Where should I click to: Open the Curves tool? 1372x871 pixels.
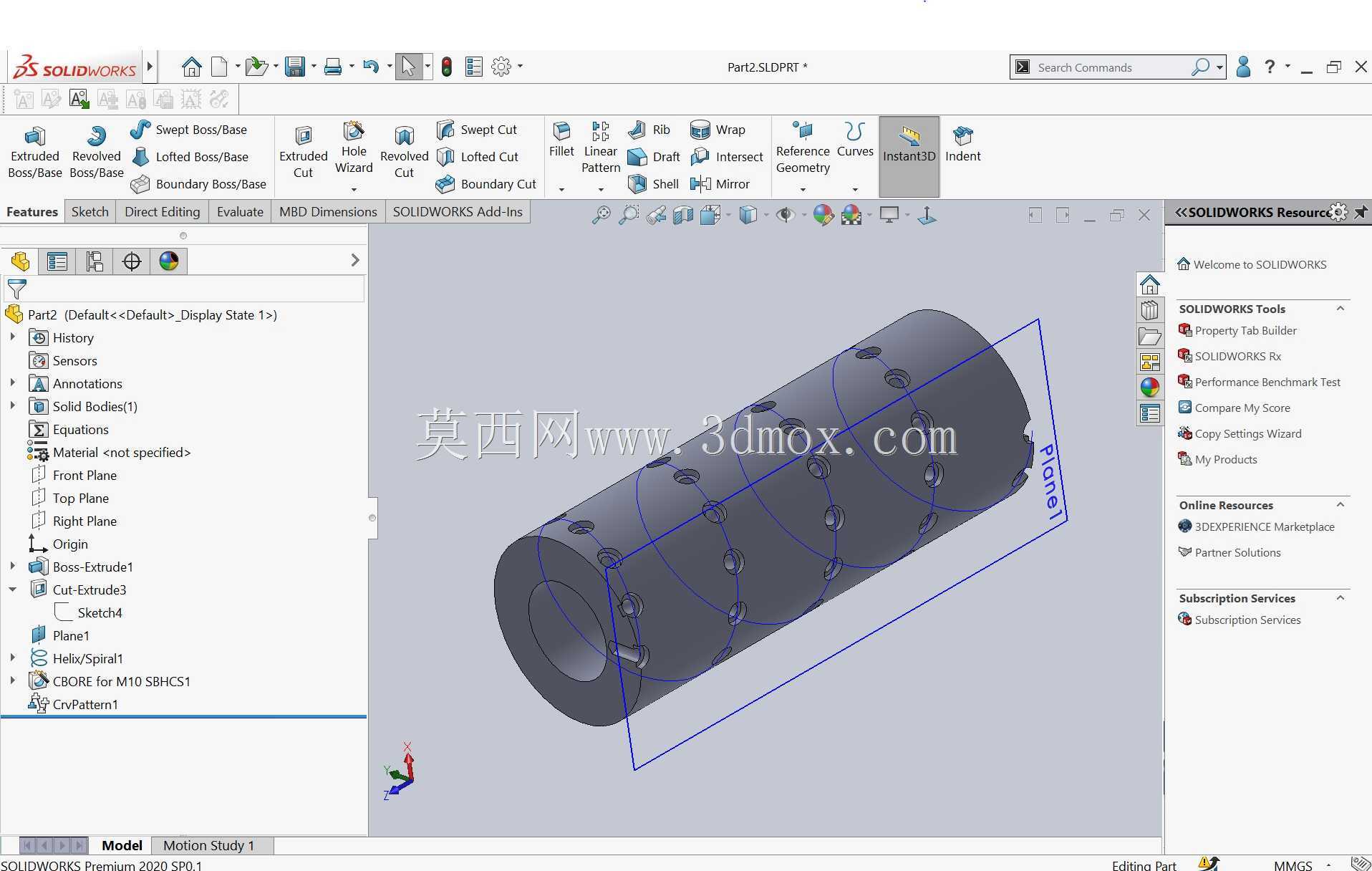[855, 140]
